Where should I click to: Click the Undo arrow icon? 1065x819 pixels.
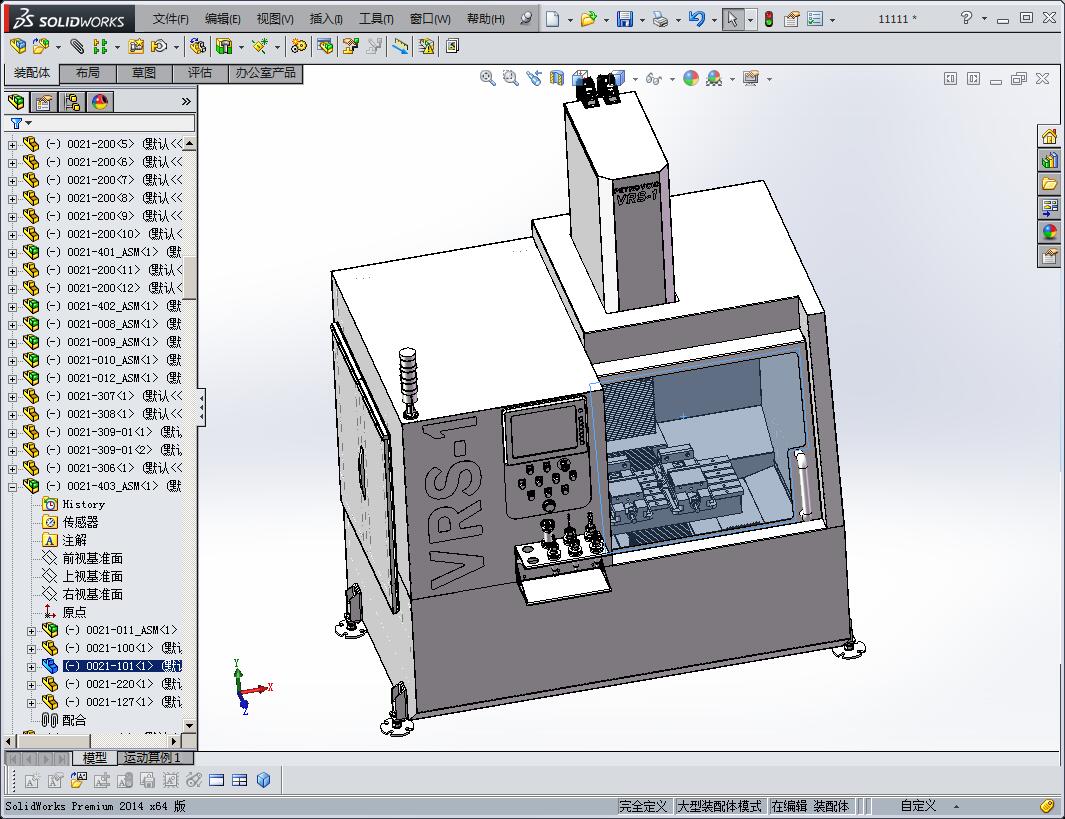point(697,19)
